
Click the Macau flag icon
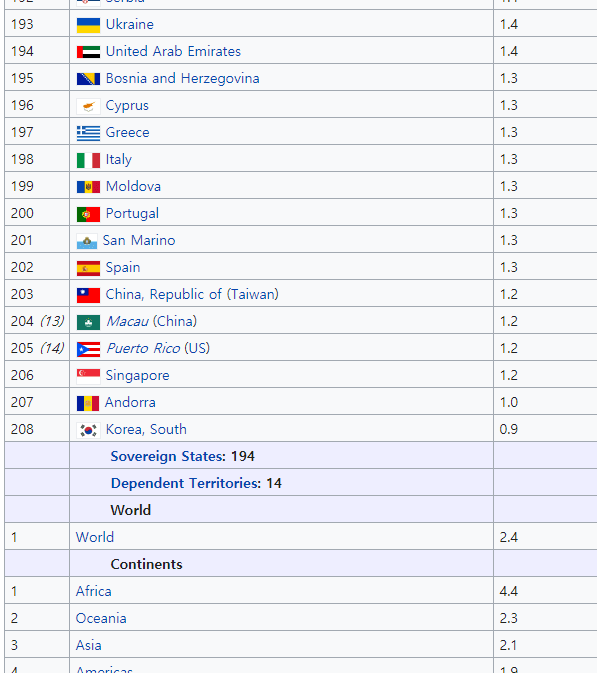(88, 322)
